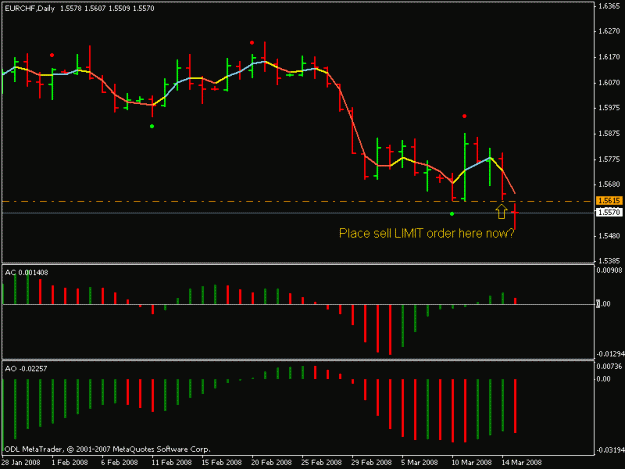Click the 1.5480 price scale value

click(609, 235)
